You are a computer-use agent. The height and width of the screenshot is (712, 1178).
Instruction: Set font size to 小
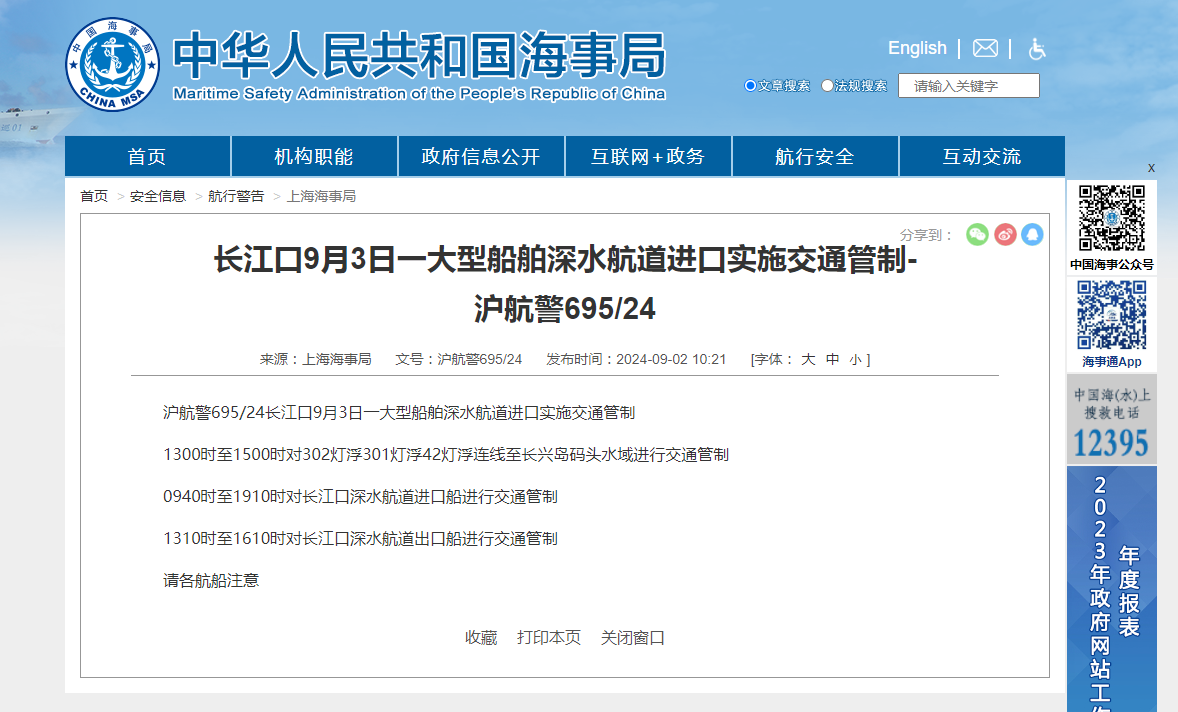[x=855, y=360]
